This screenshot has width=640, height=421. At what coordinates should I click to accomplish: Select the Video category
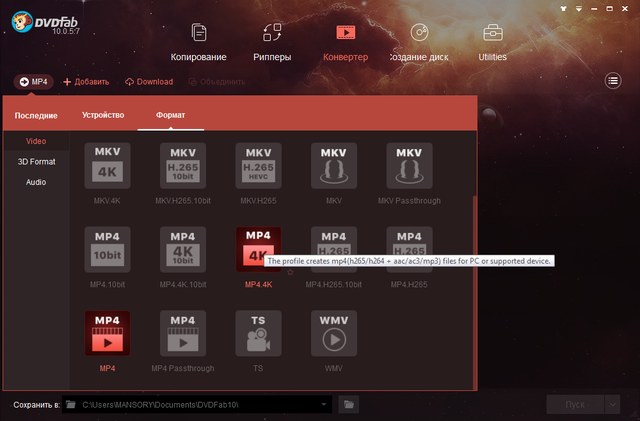pos(36,141)
